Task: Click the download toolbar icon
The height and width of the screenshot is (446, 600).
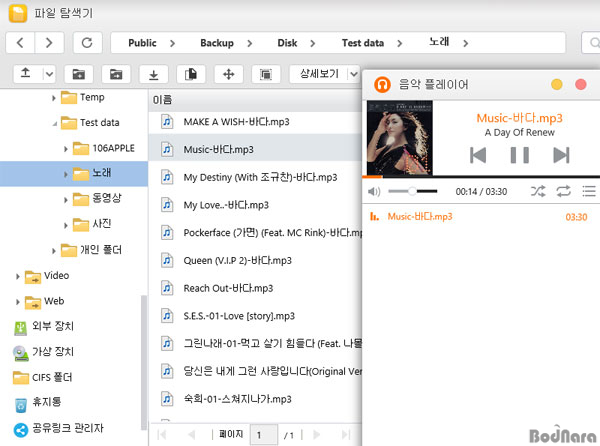Action: point(153,73)
